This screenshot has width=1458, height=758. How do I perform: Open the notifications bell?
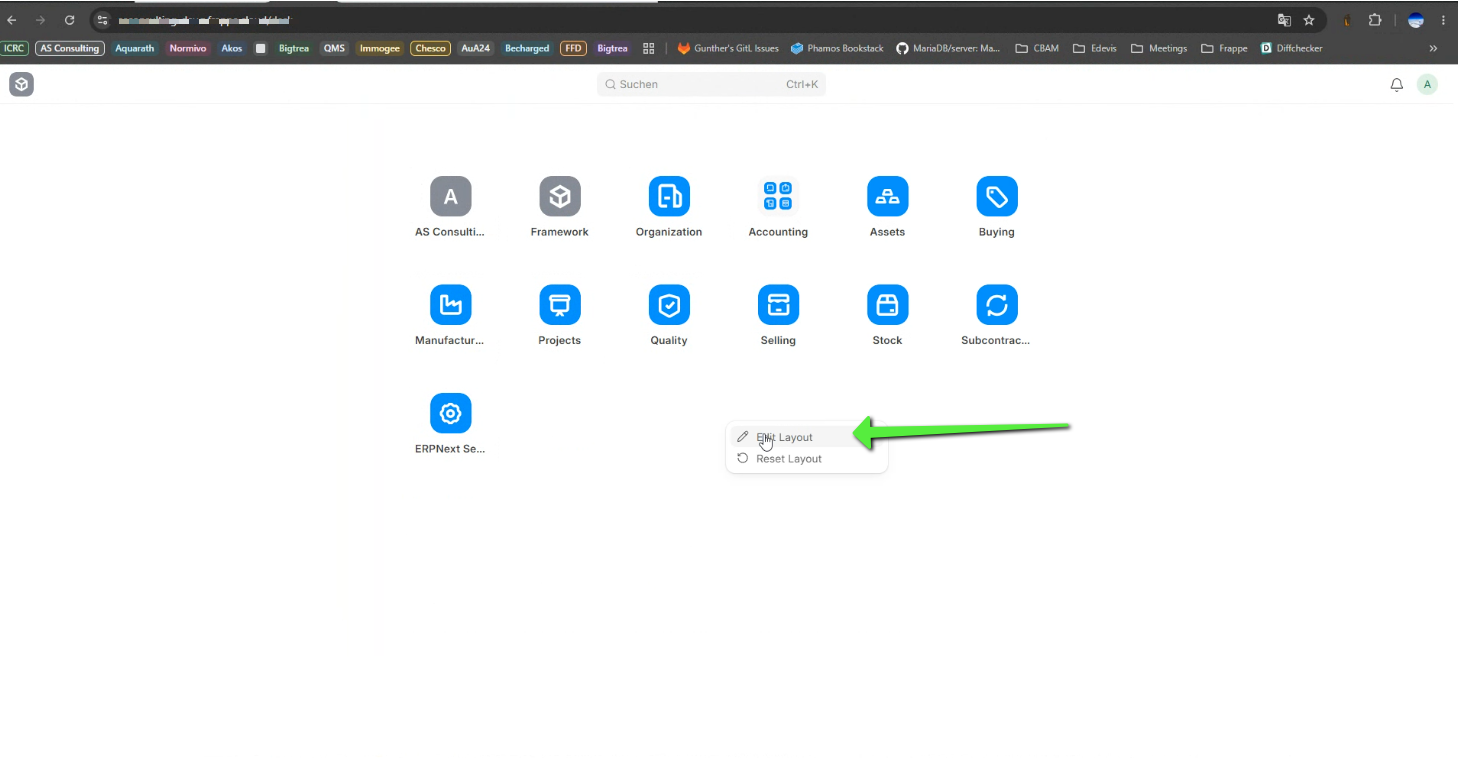[x=1397, y=85]
